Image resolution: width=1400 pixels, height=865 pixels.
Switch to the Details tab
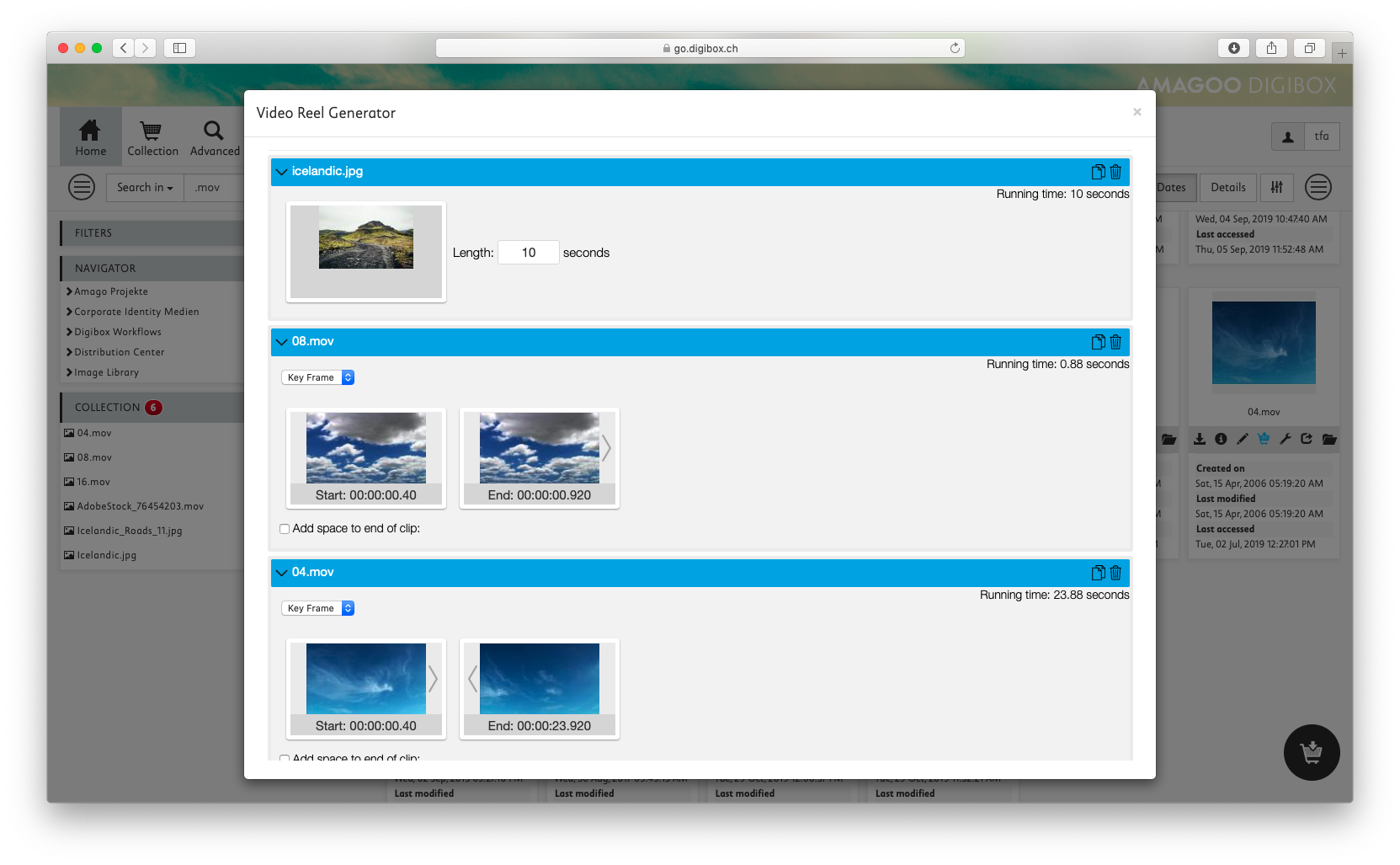coord(1227,188)
